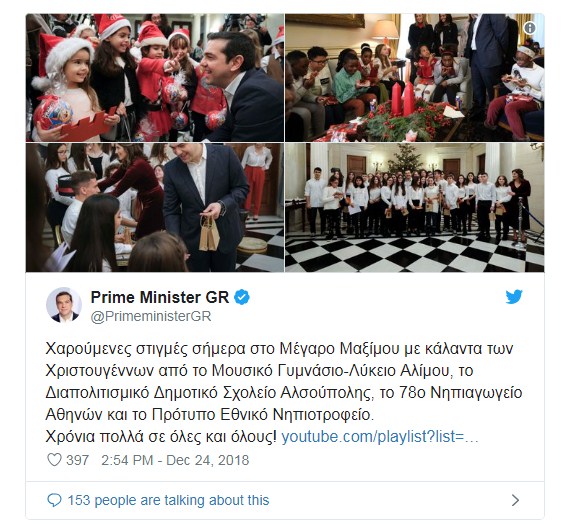Open '153 people are talking about this'
The height and width of the screenshot is (530, 565).
click(x=168, y=500)
